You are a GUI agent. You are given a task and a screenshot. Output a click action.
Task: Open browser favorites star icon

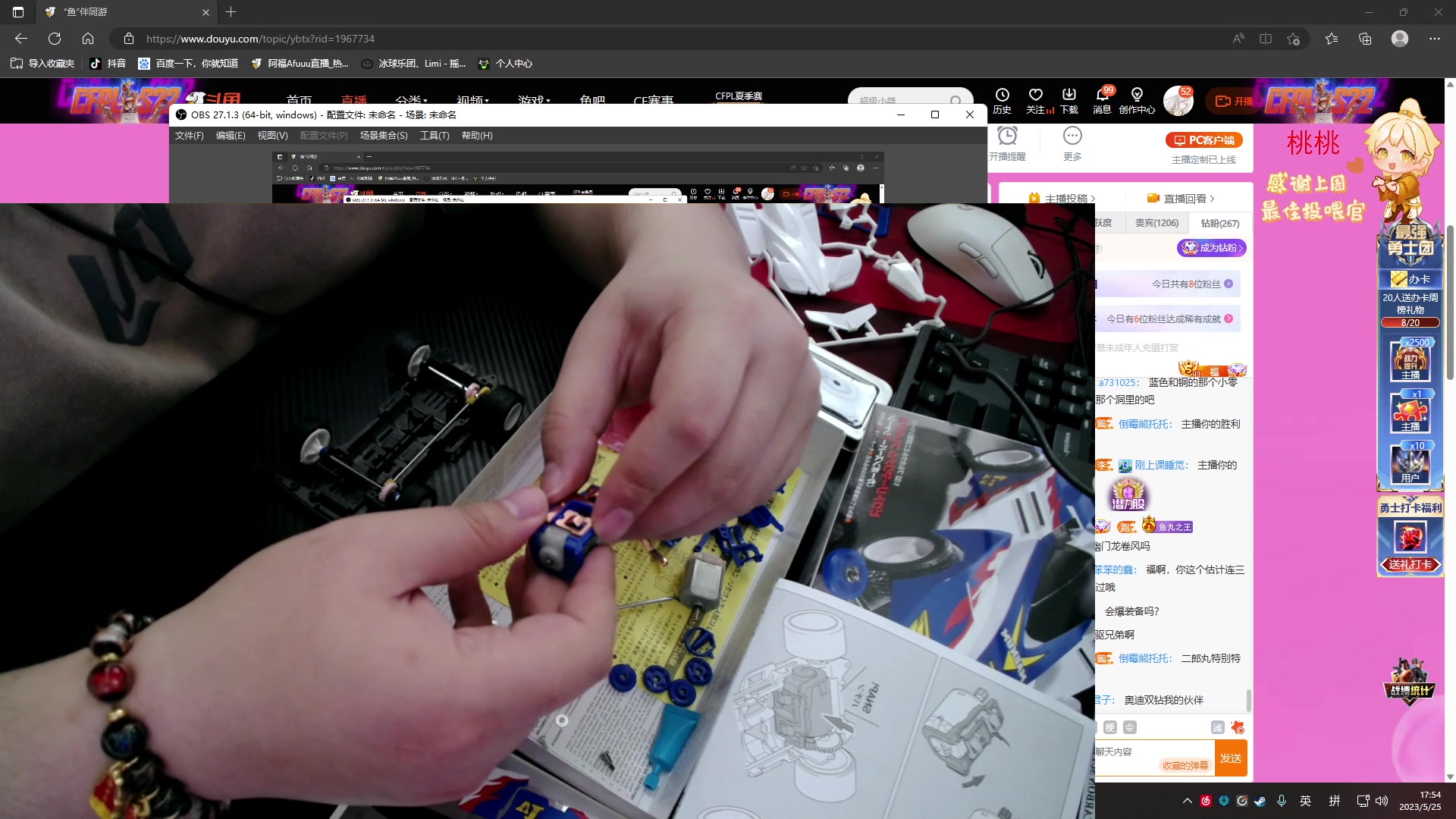pos(1332,39)
